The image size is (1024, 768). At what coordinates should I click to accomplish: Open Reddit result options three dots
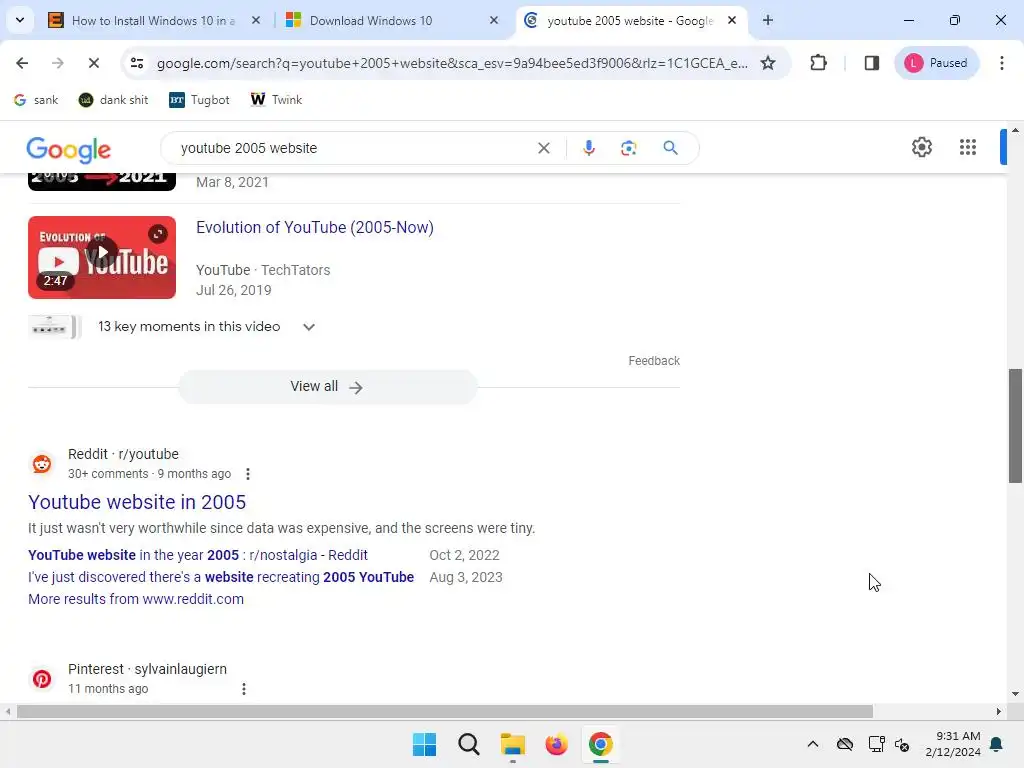(x=248, y=474)
